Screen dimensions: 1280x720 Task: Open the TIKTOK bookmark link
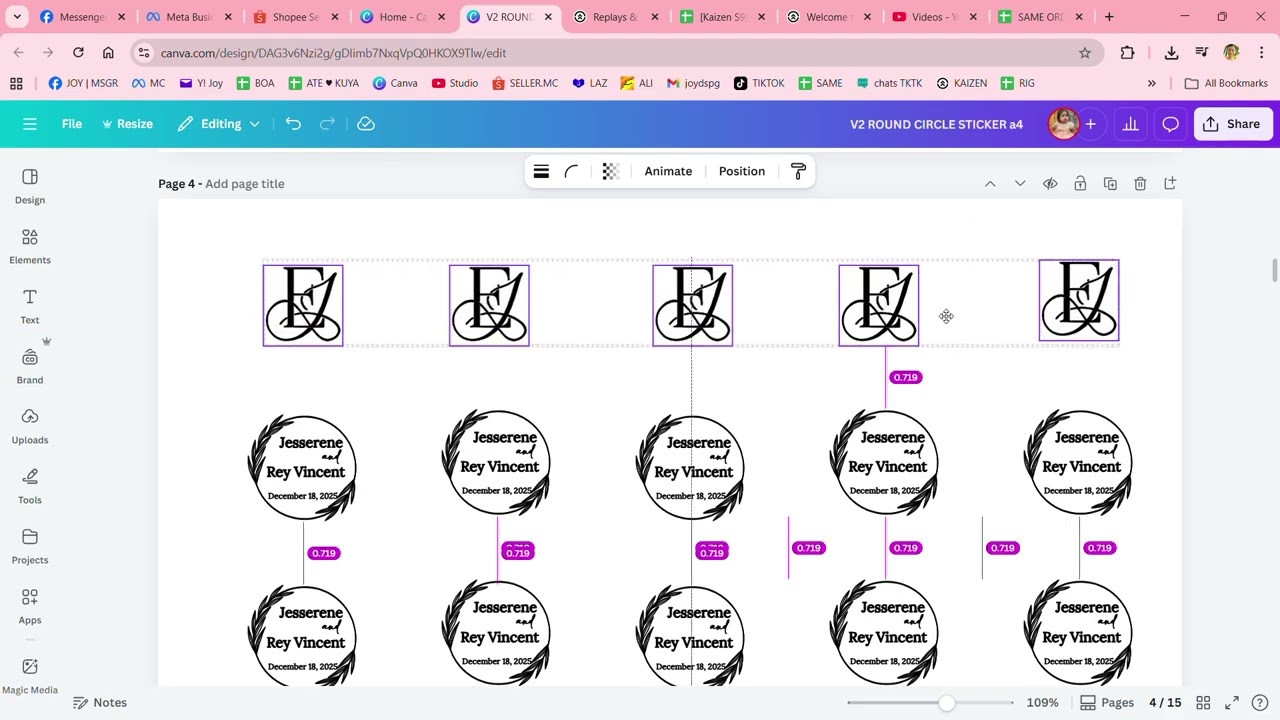[759, 83]
